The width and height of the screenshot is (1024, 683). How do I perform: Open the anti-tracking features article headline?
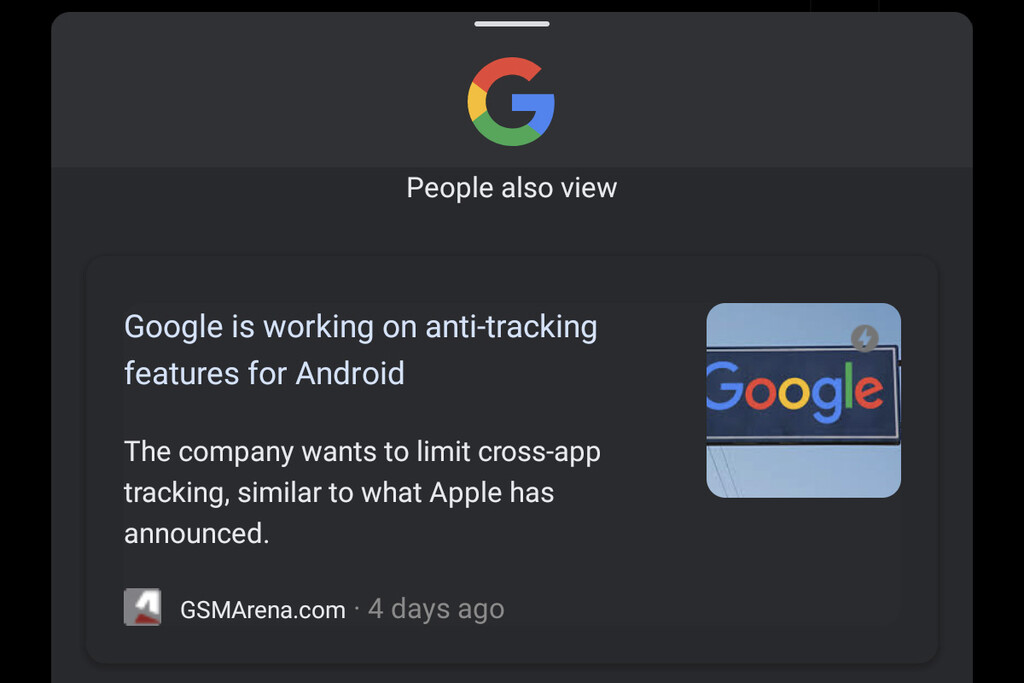pyautogui.click(x=360, y=349)
